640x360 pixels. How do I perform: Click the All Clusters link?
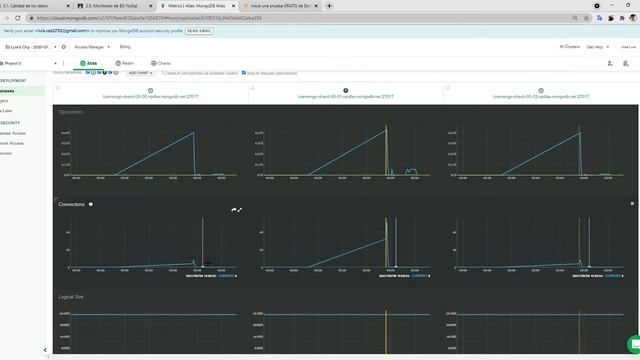tap(569, 47)
